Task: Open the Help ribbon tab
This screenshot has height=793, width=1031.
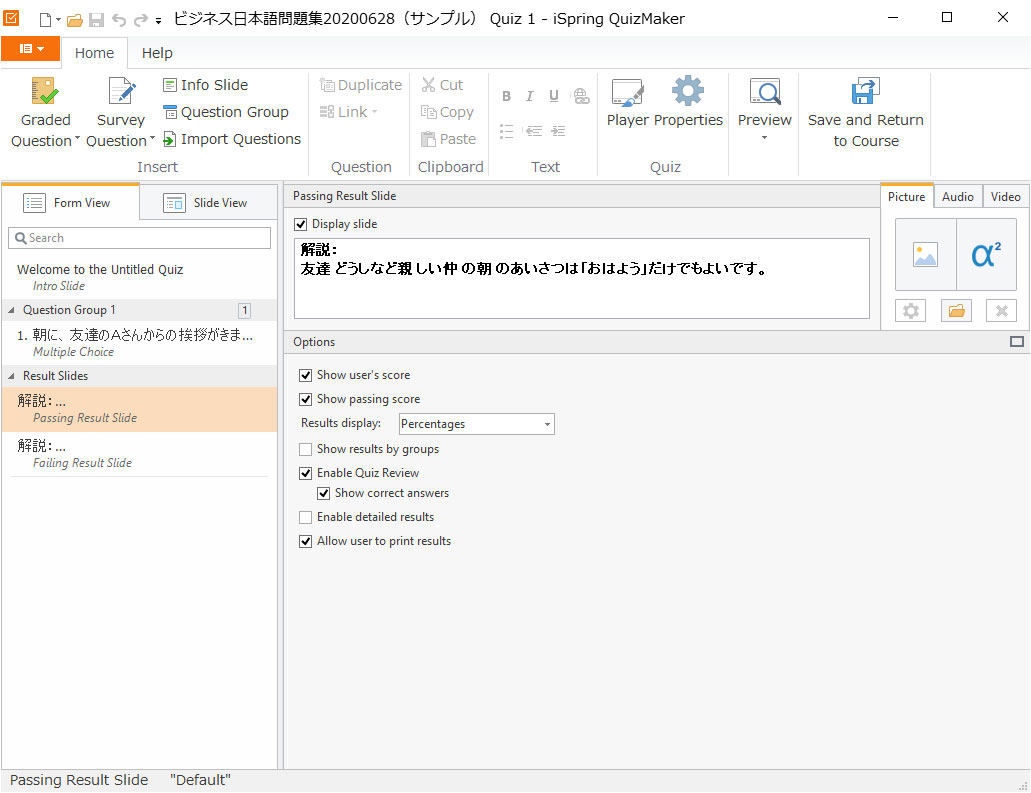Action: point(157,53)
